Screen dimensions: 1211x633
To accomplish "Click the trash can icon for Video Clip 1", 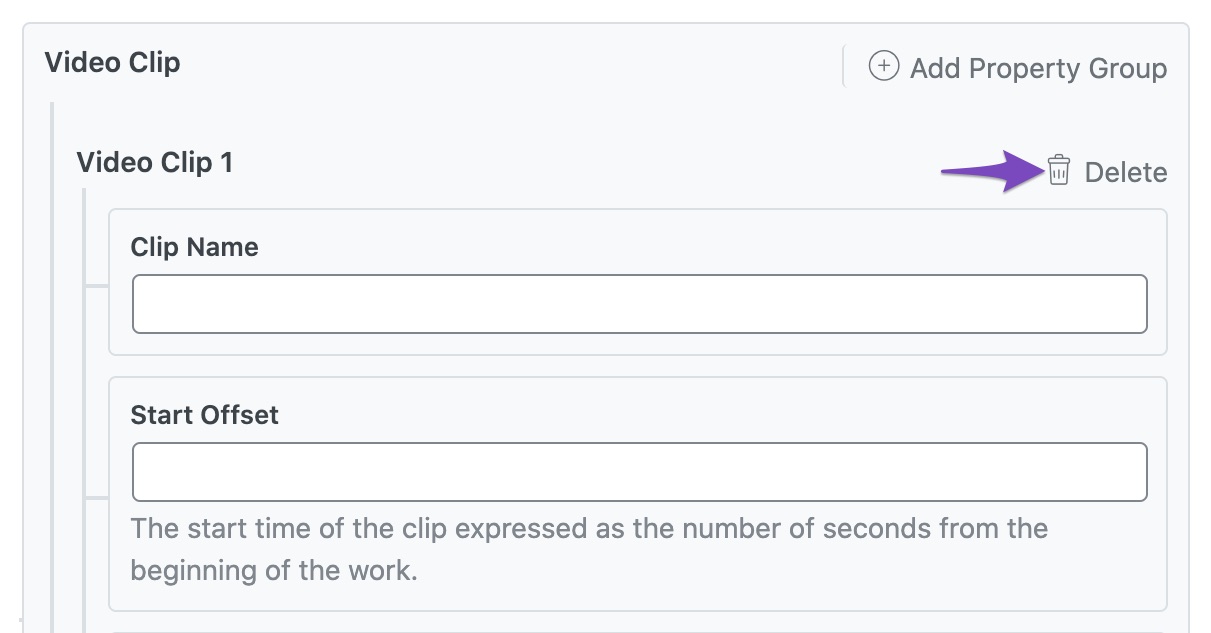I will (1059, 171).
